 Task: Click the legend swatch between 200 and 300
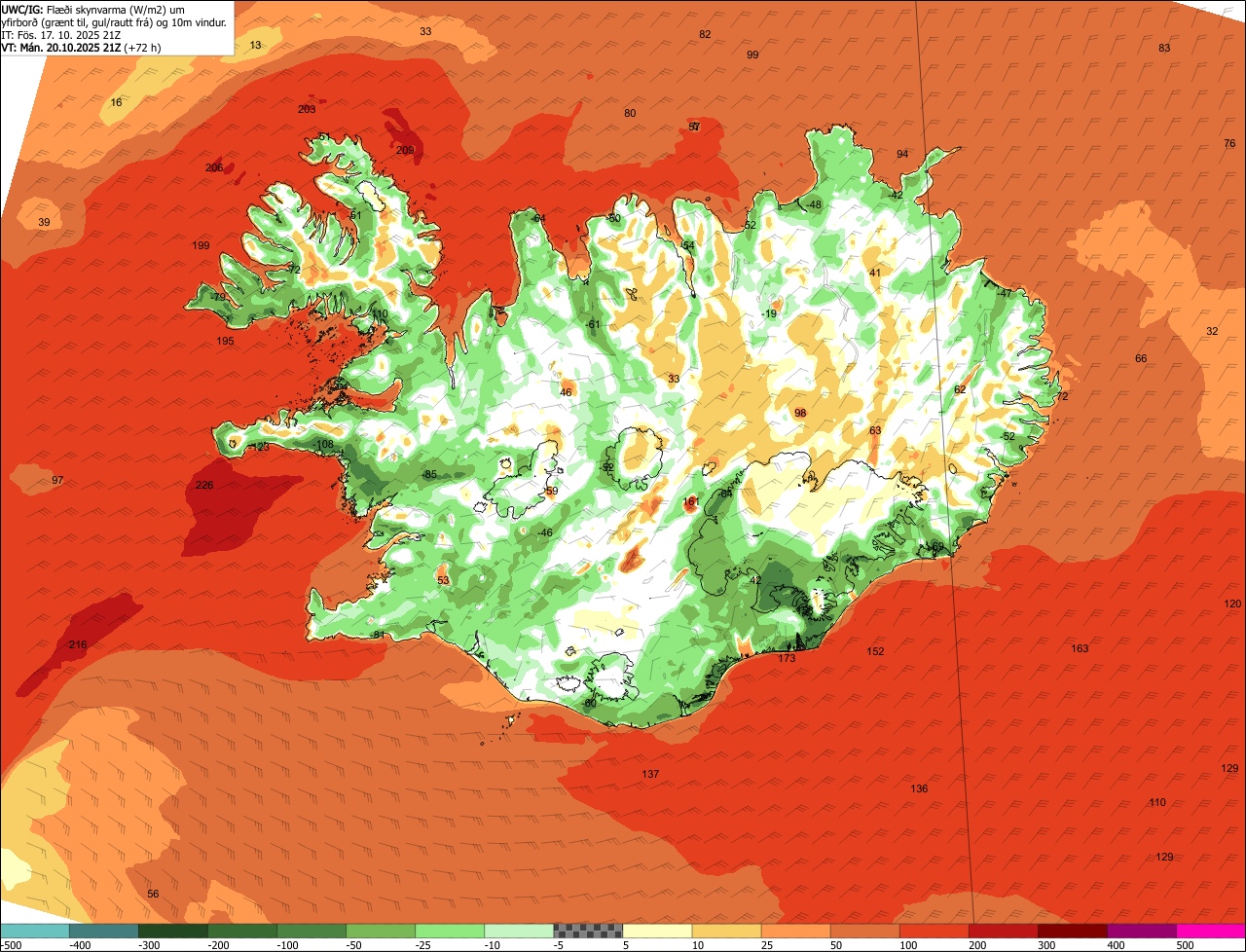tap(1003, 931)
